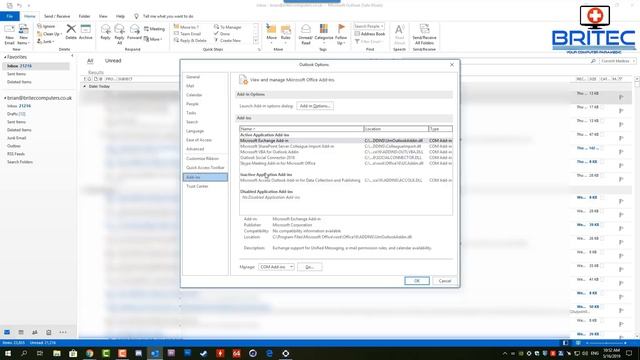640x360 pixels.
Task: Collapse the Favorites section
Action: coord(5,57)
